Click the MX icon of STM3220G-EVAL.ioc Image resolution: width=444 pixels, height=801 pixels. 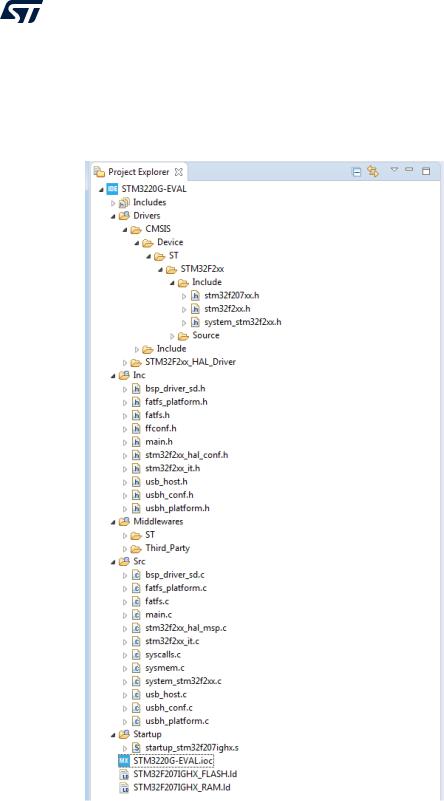point(124,761)
